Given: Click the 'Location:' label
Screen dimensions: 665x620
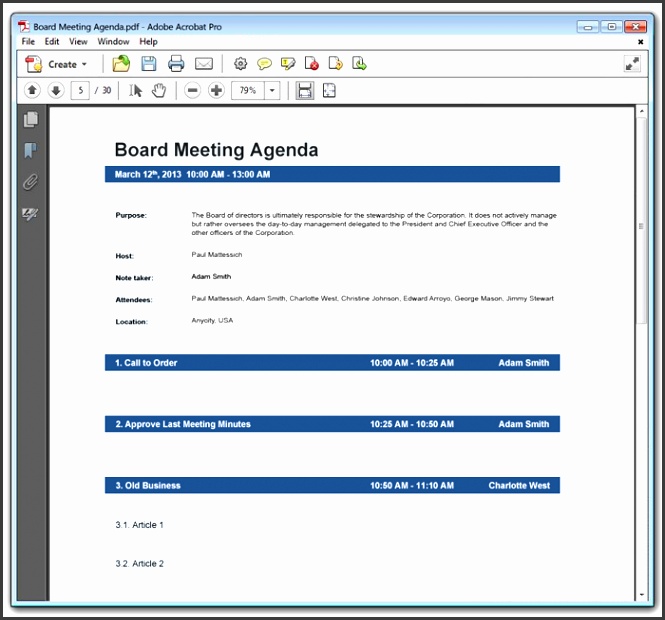Looking at the screenshot, I should (131, 322).
